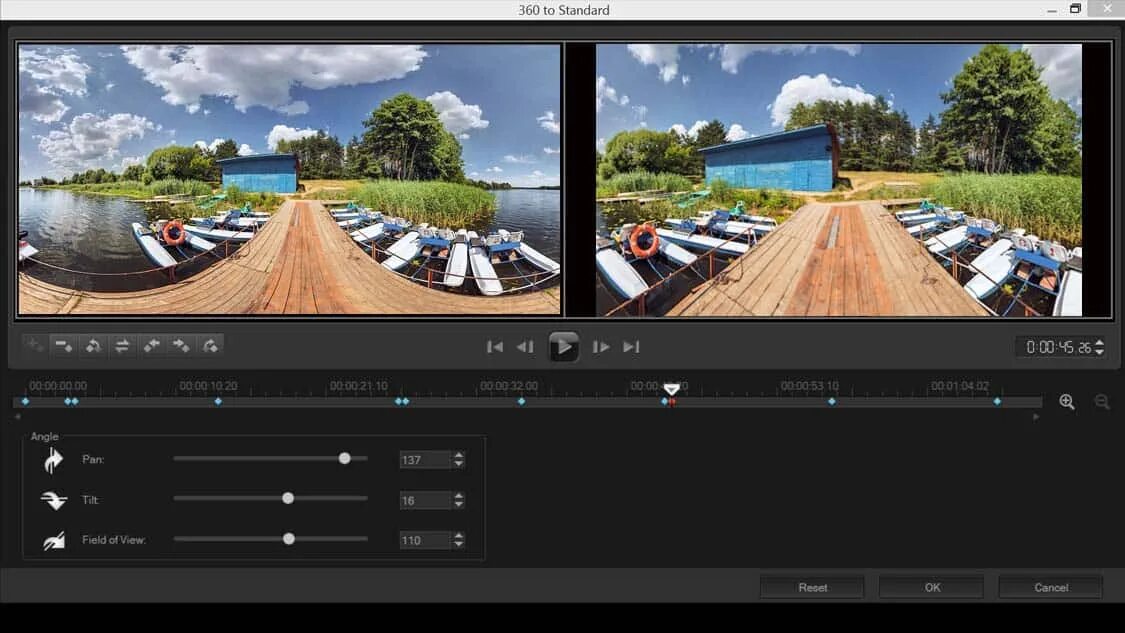Click the Tilt slider handle
The height and width of the screenshot is (633, 1125).
[x=288, y=498]
